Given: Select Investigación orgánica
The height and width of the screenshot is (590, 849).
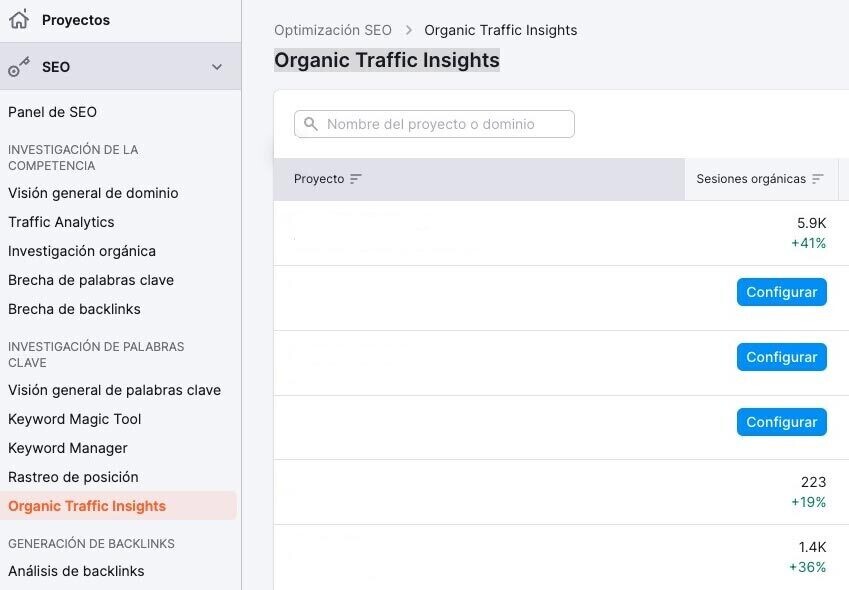Looking at the screenshot, I should [81, 250].
